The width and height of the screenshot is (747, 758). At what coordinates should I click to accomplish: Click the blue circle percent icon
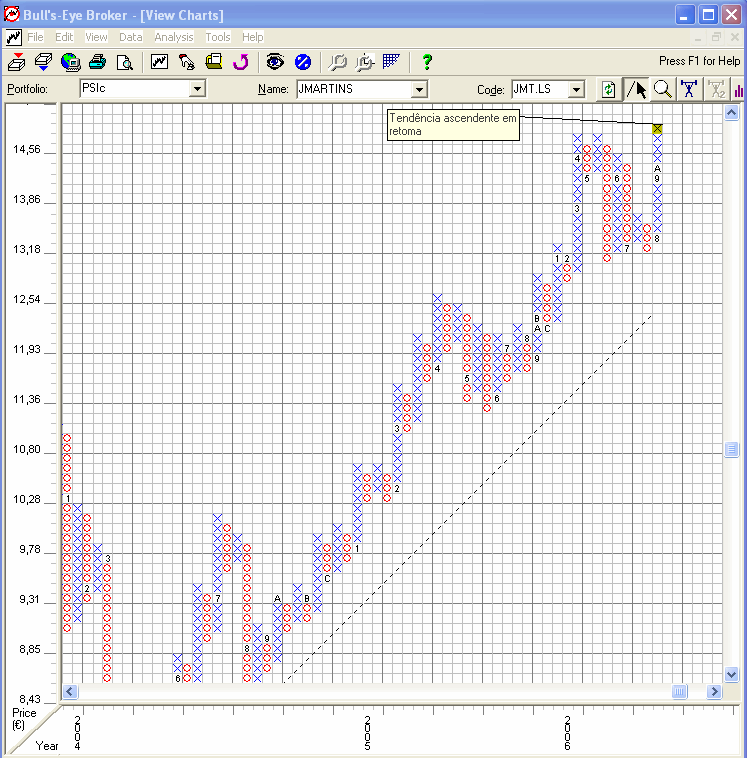[303, 62]
